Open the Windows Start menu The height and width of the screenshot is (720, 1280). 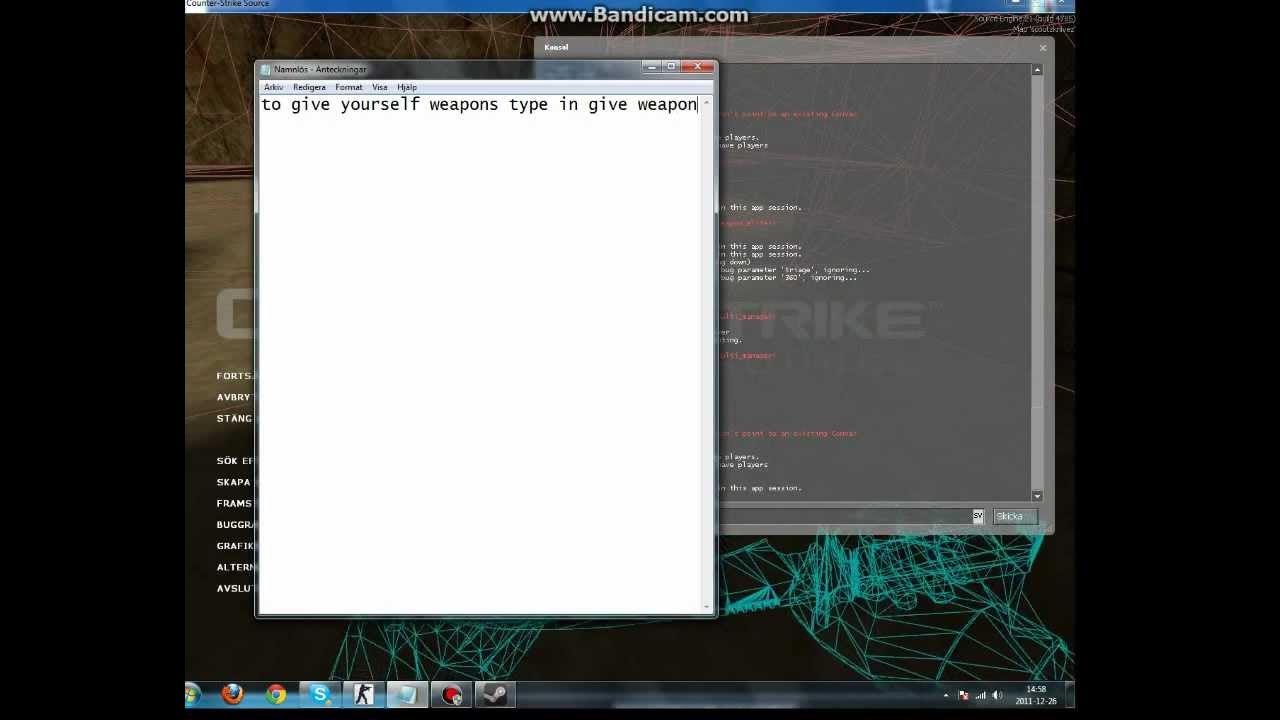192,694
